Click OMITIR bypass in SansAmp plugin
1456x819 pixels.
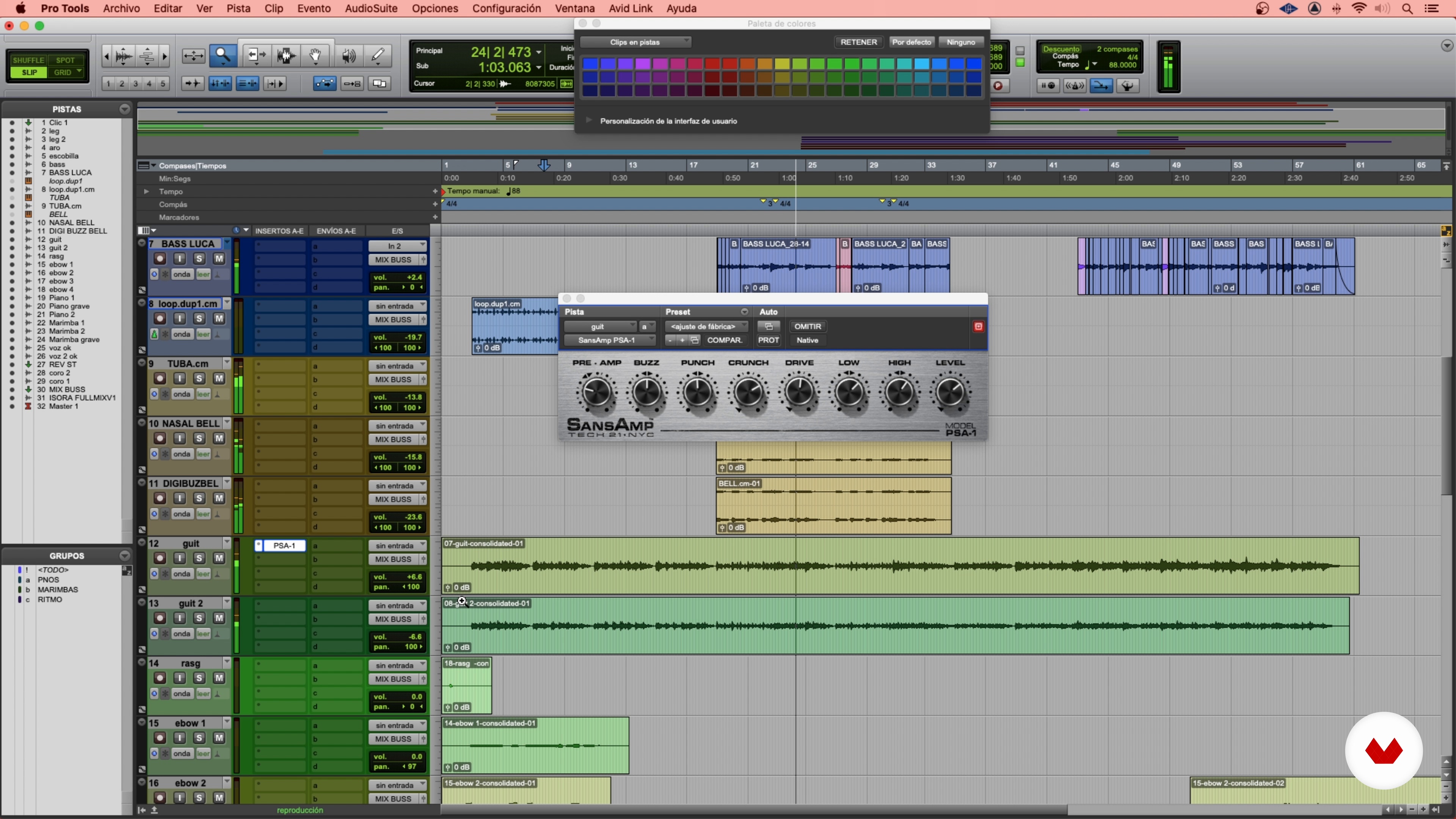click(807, 326)
